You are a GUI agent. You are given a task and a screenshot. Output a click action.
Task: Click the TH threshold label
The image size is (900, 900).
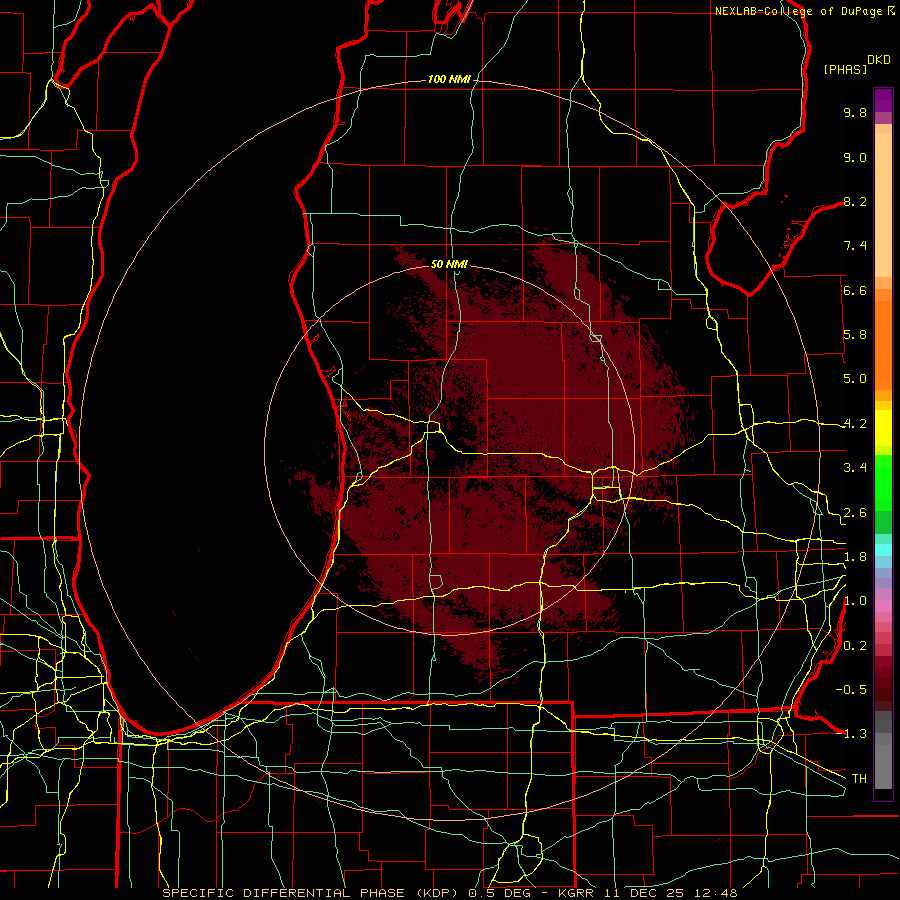(x=859, y=779)
